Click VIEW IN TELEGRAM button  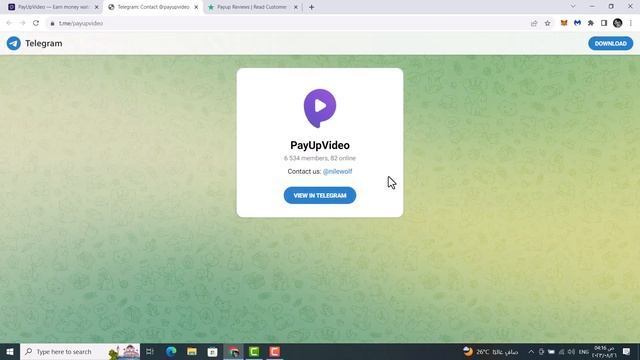(x=320, y=196)
